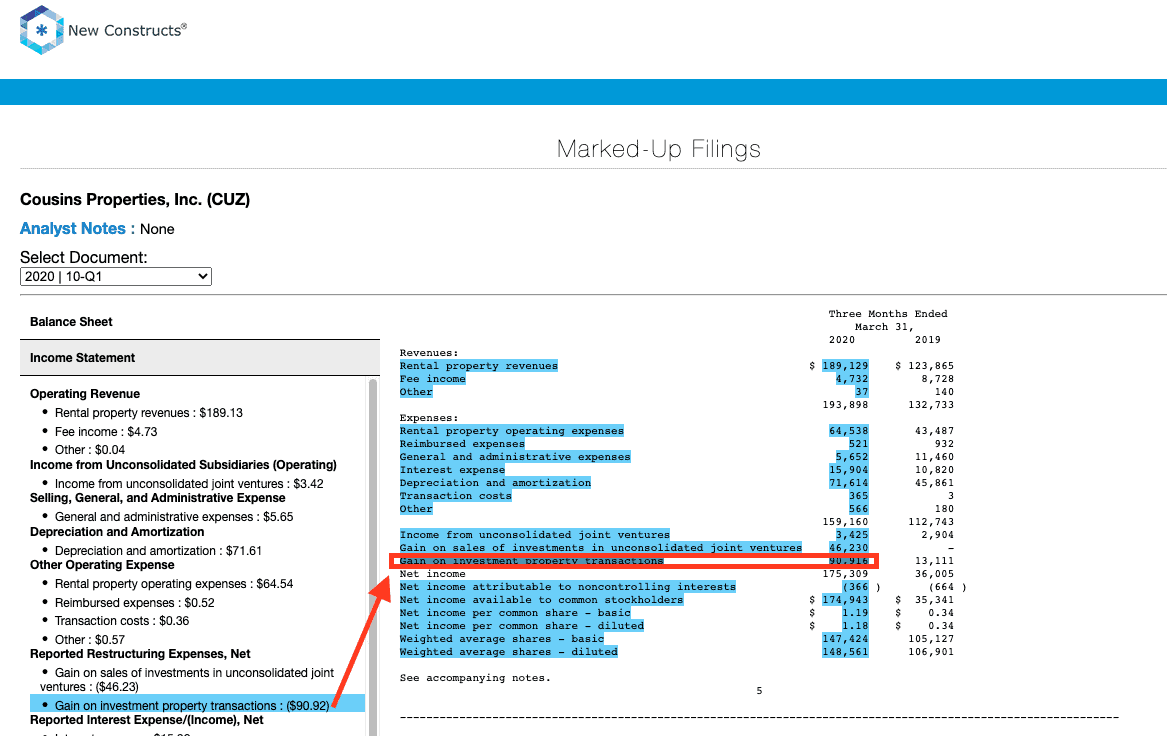Screen dimensions: 1167x736
Task: Click highlighted 'Income from unconsolidated joint ventures' line
Action: [x=535, y=535]
